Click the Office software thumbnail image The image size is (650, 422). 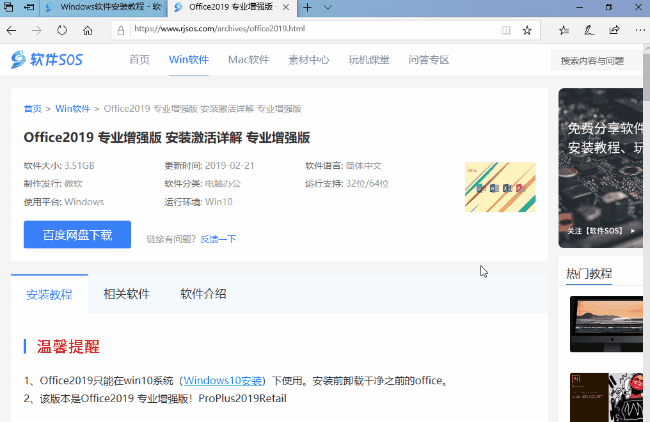click(x=500, y=187)
